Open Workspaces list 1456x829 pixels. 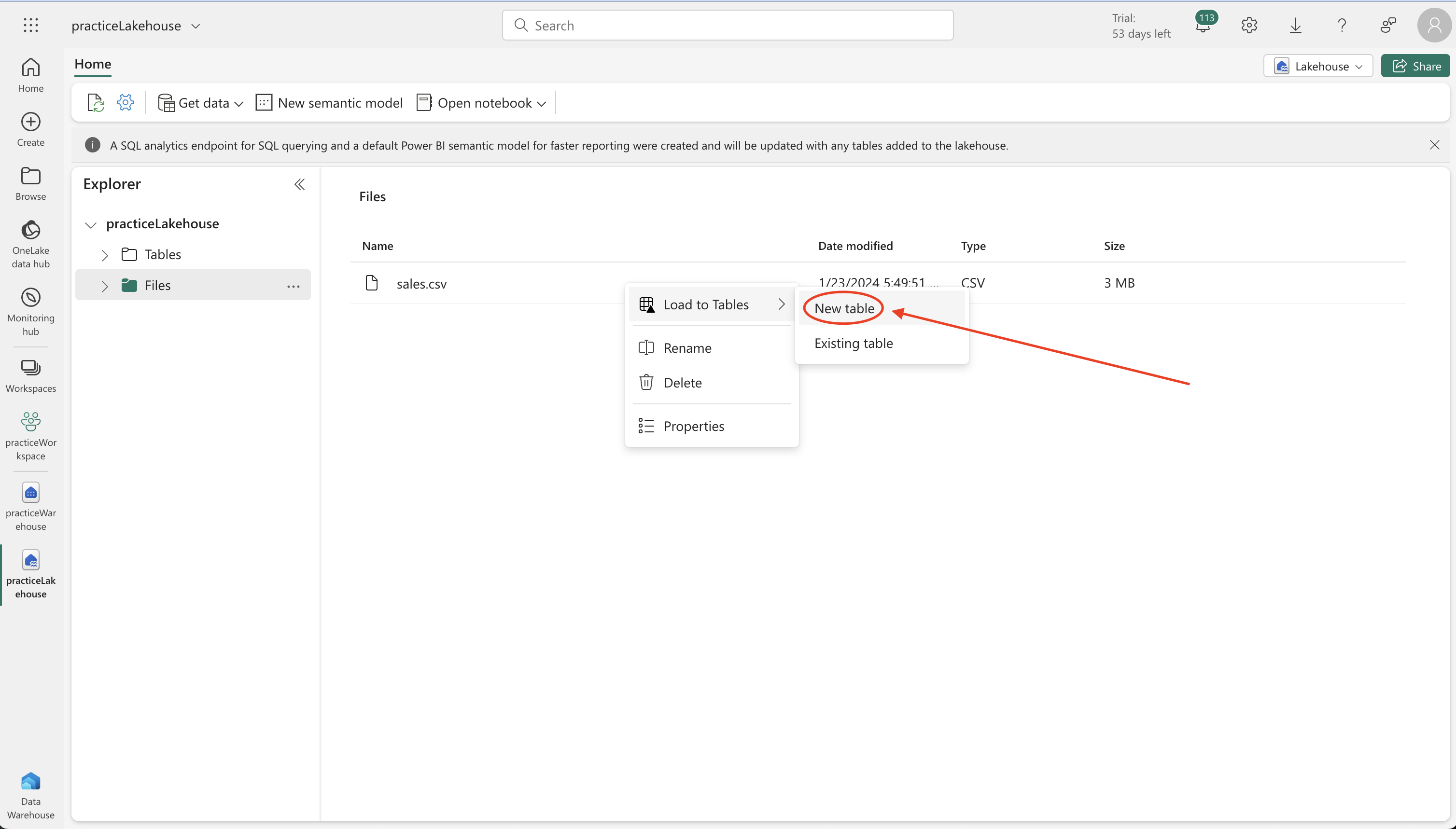pos(31,376)
